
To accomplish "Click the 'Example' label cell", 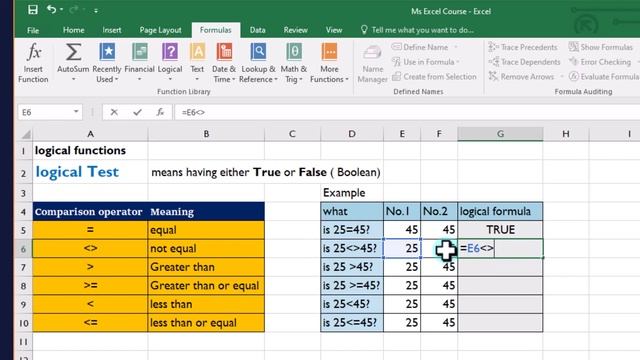I will click(352, 193).
